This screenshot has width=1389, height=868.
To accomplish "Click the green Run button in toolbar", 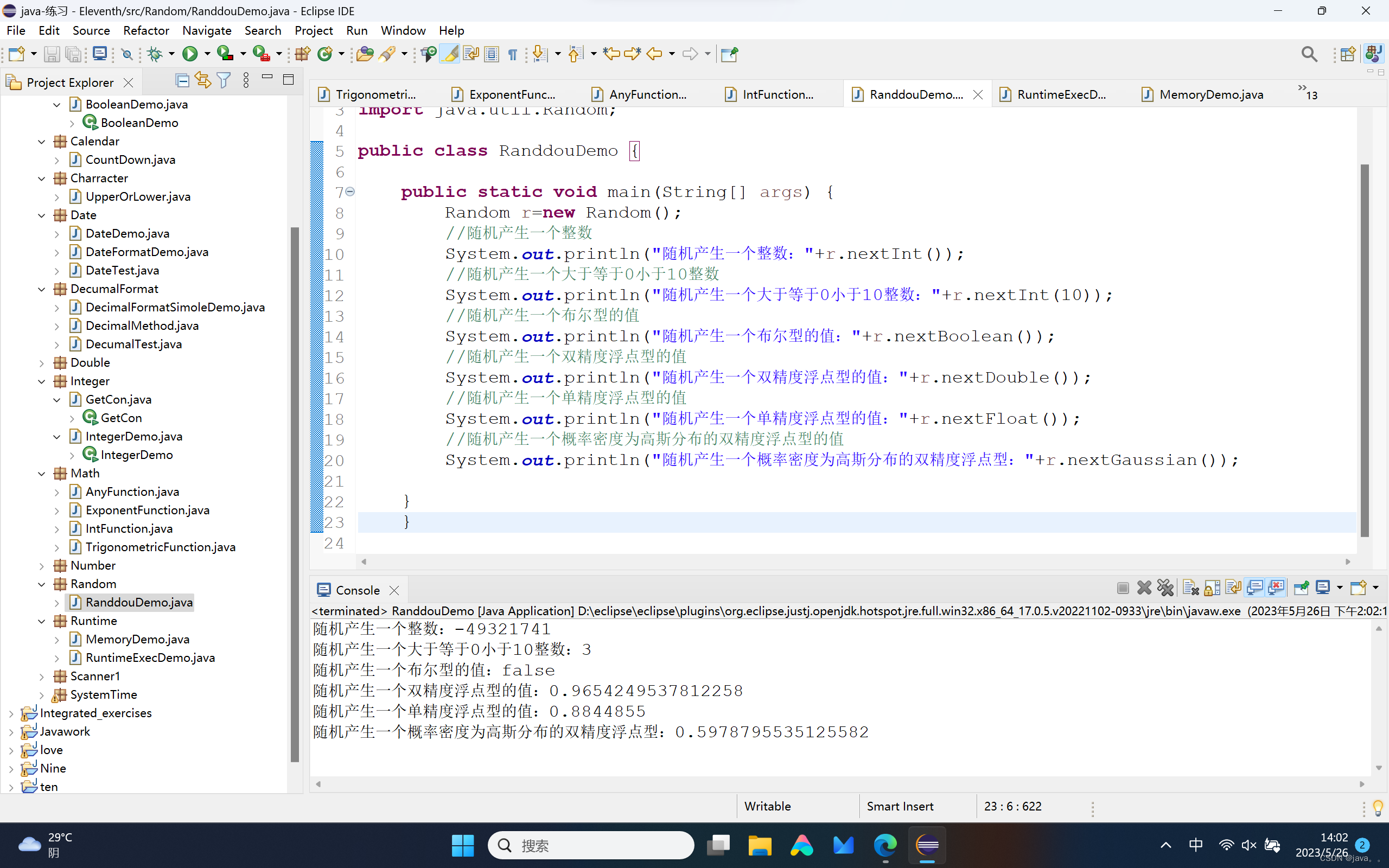I will [190, 54].
